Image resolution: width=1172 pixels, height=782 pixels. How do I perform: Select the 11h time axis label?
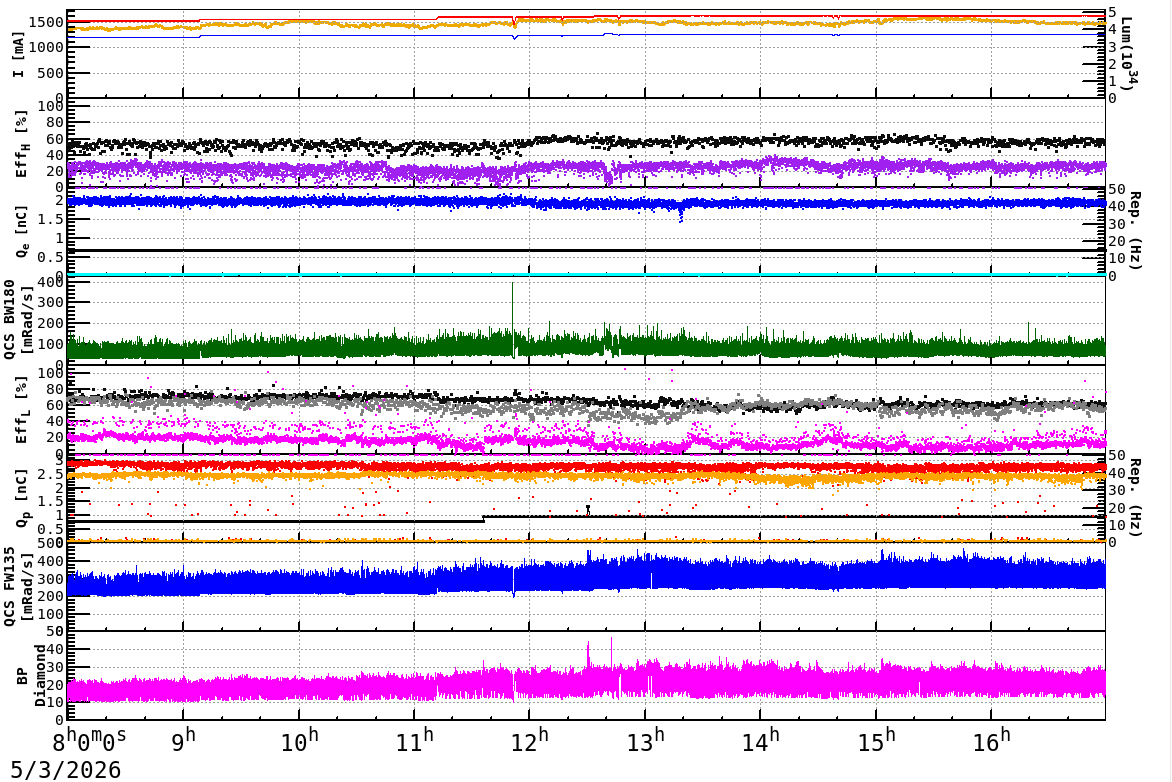(x=414, y=740)
